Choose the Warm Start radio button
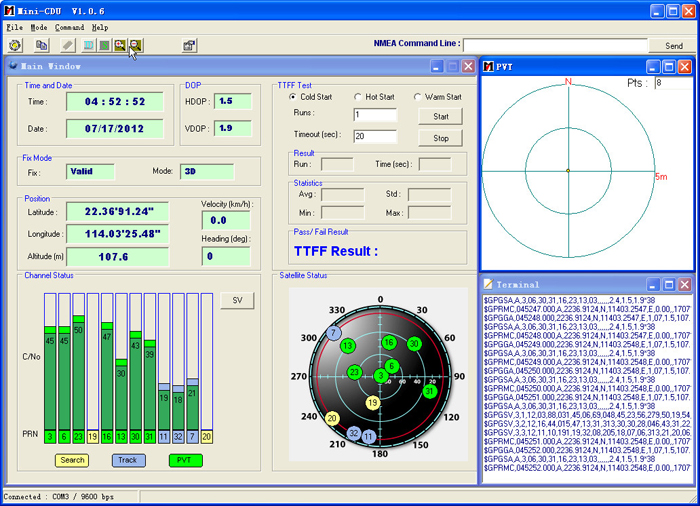The width and height of the screenshot is (700, 506). point(416,97)
